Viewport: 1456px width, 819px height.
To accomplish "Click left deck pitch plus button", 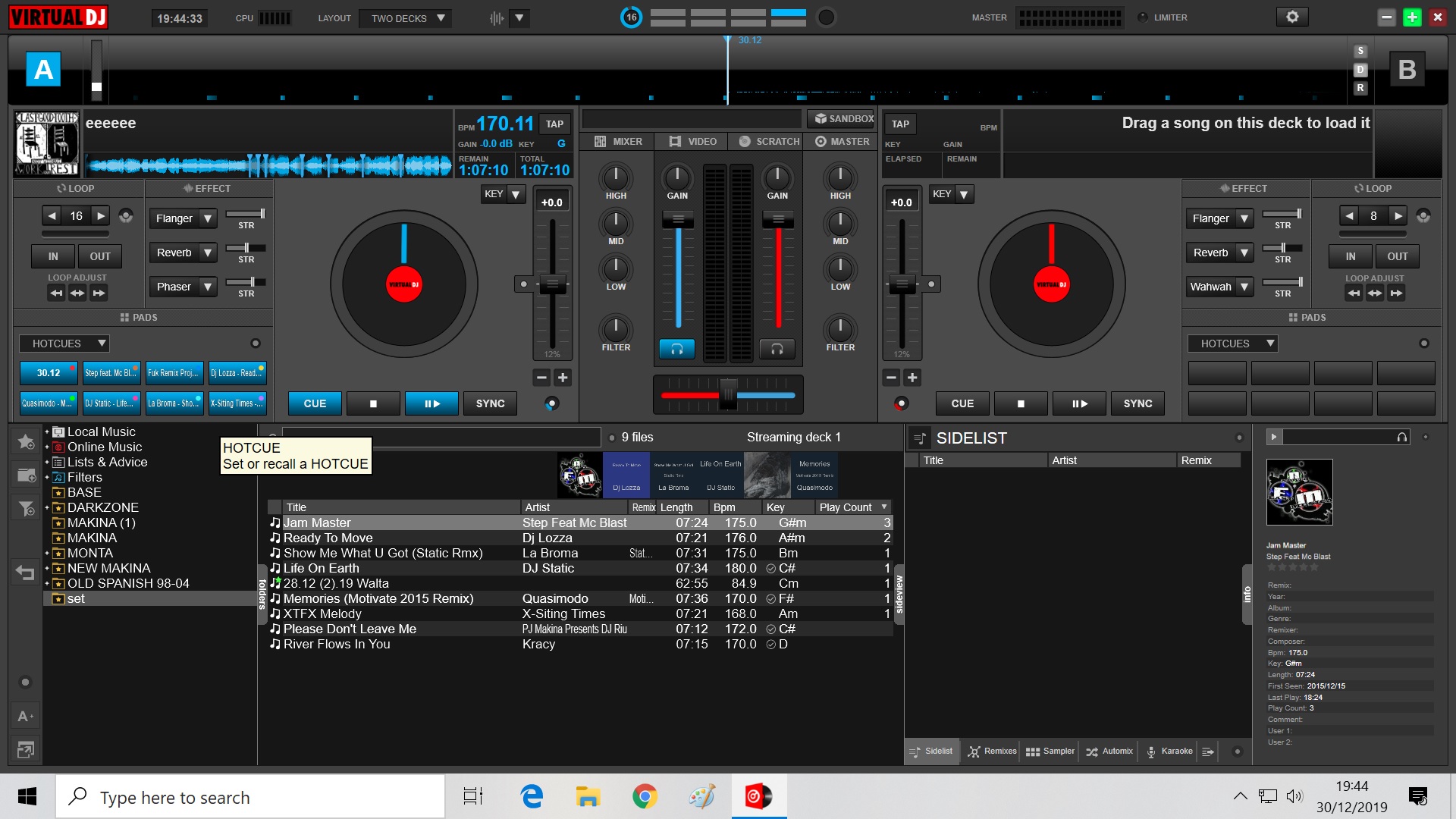I will [563, 378].
